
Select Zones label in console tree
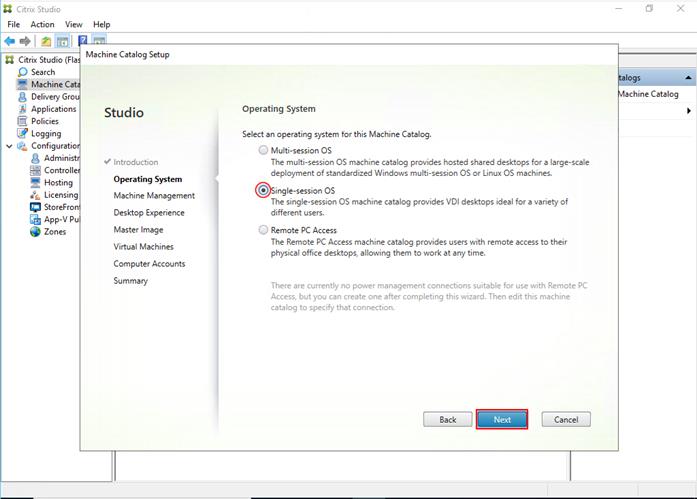click(55, 232)
